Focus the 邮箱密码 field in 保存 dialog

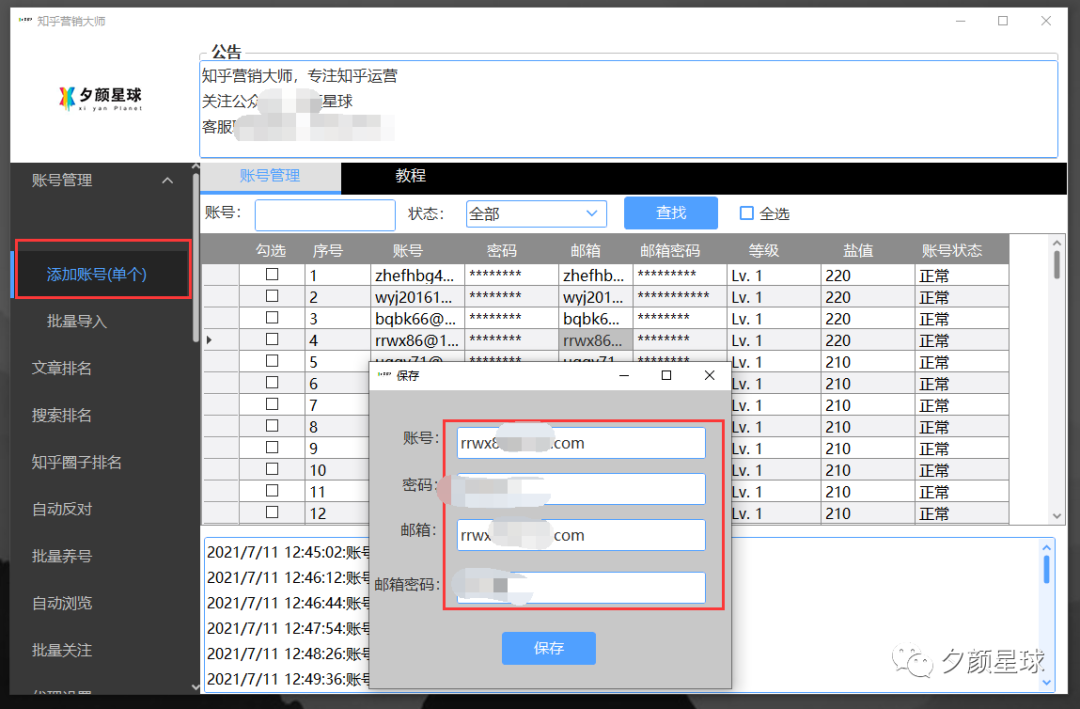[x=581, y=588]
